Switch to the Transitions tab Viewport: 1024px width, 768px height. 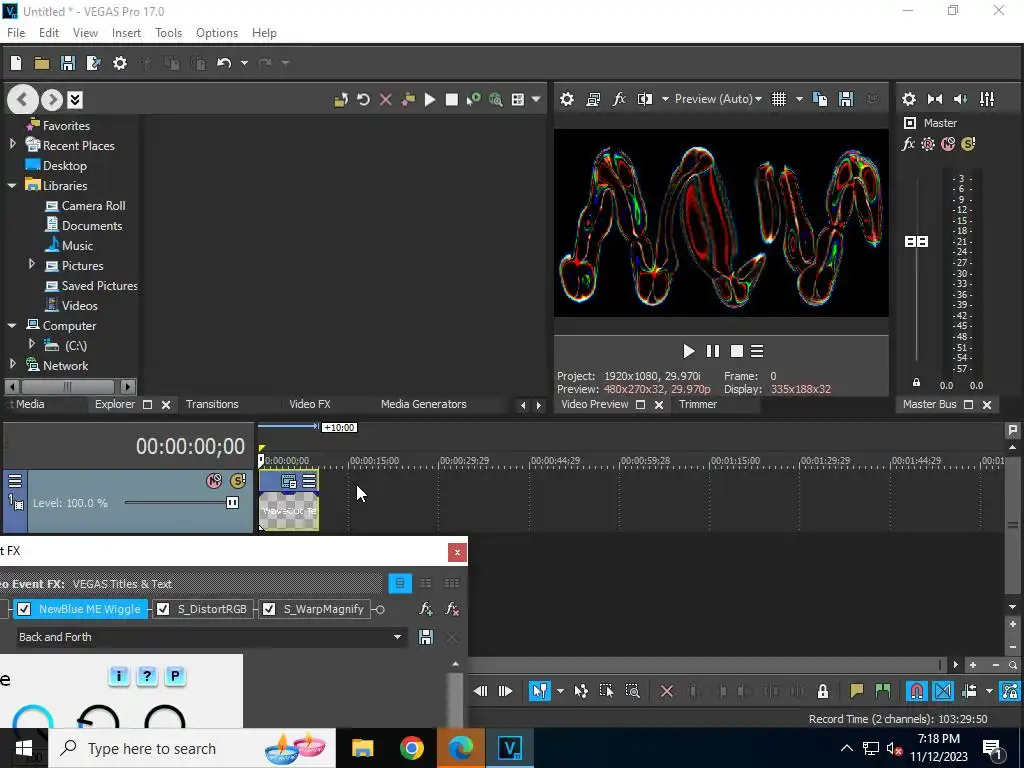[212, 404]
